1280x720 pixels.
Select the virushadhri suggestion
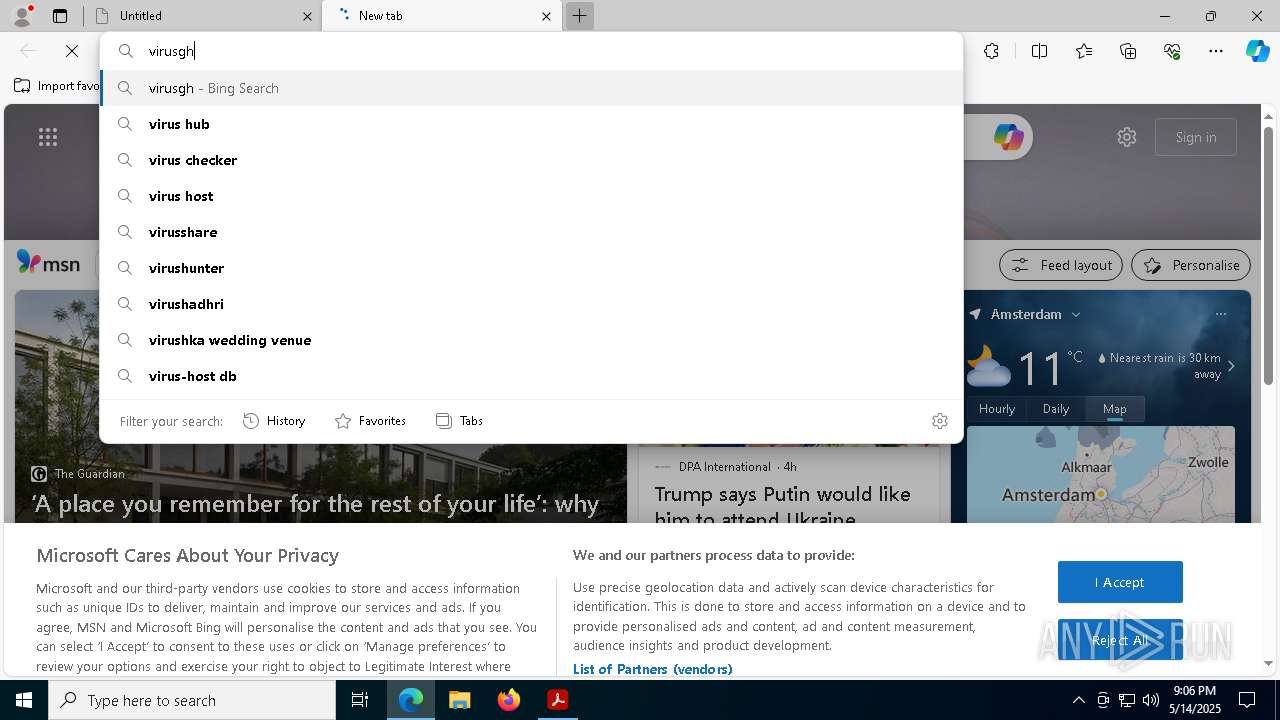tap(531, 304)
